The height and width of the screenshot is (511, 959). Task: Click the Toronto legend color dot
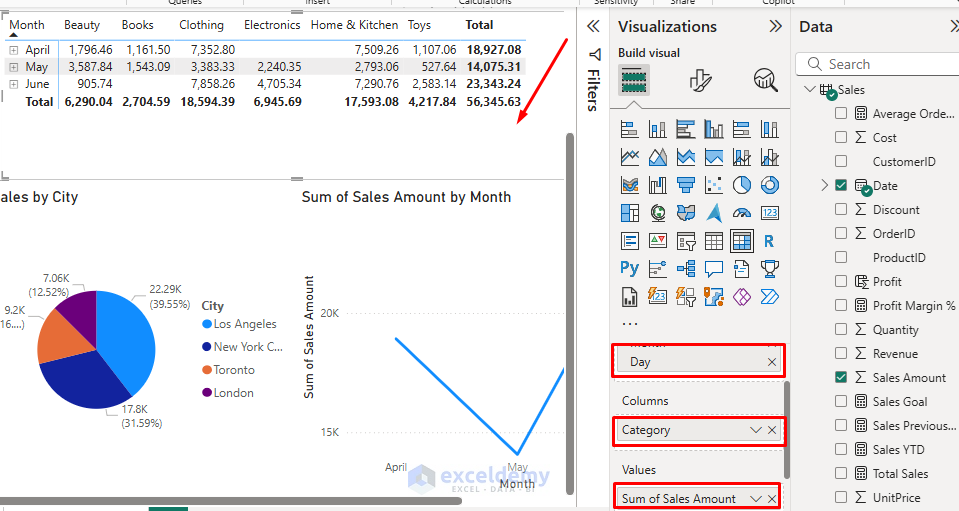click(x=207, y=370)
